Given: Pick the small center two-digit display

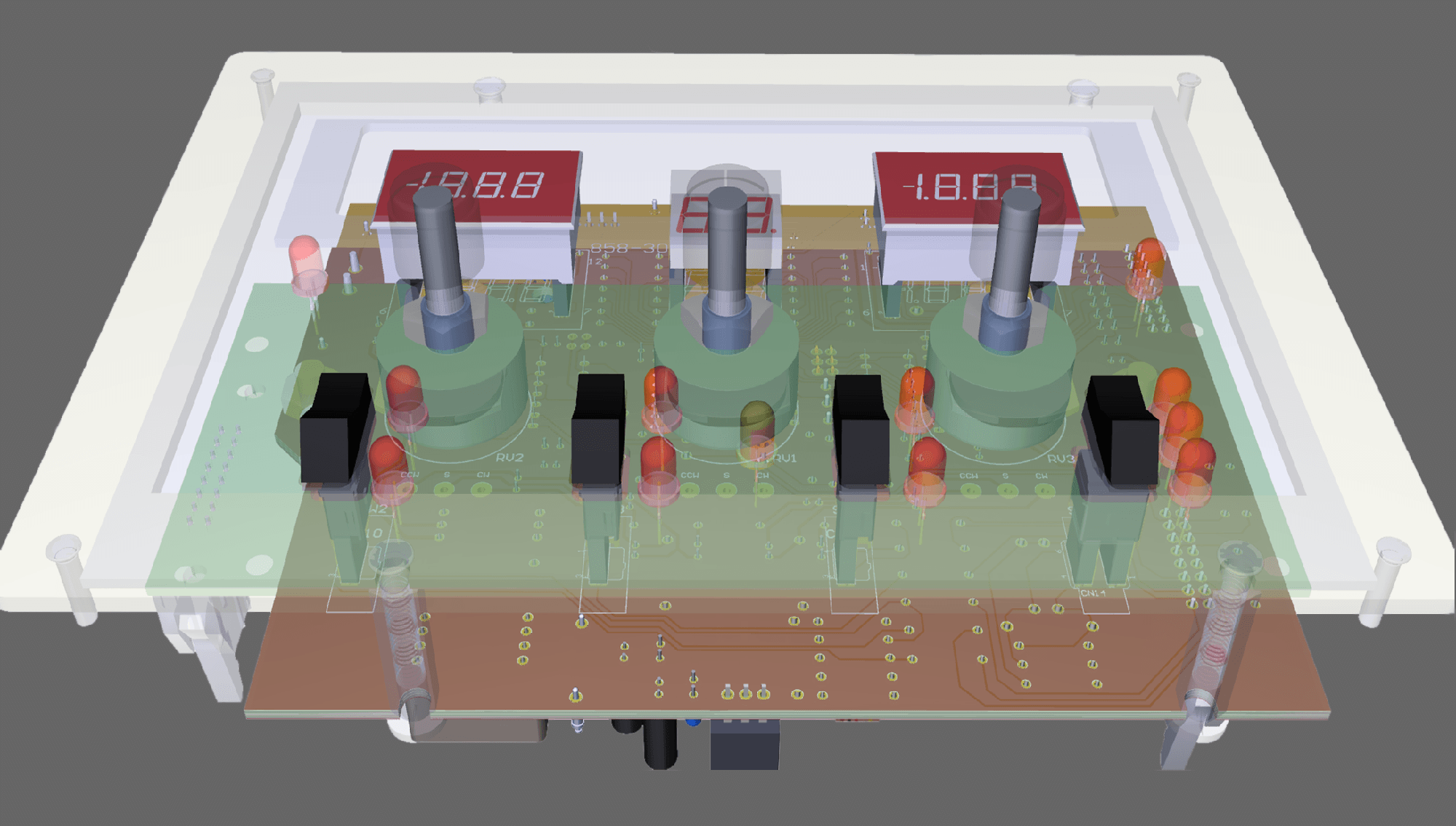Looking at the screenshot, I should [725, 217].
